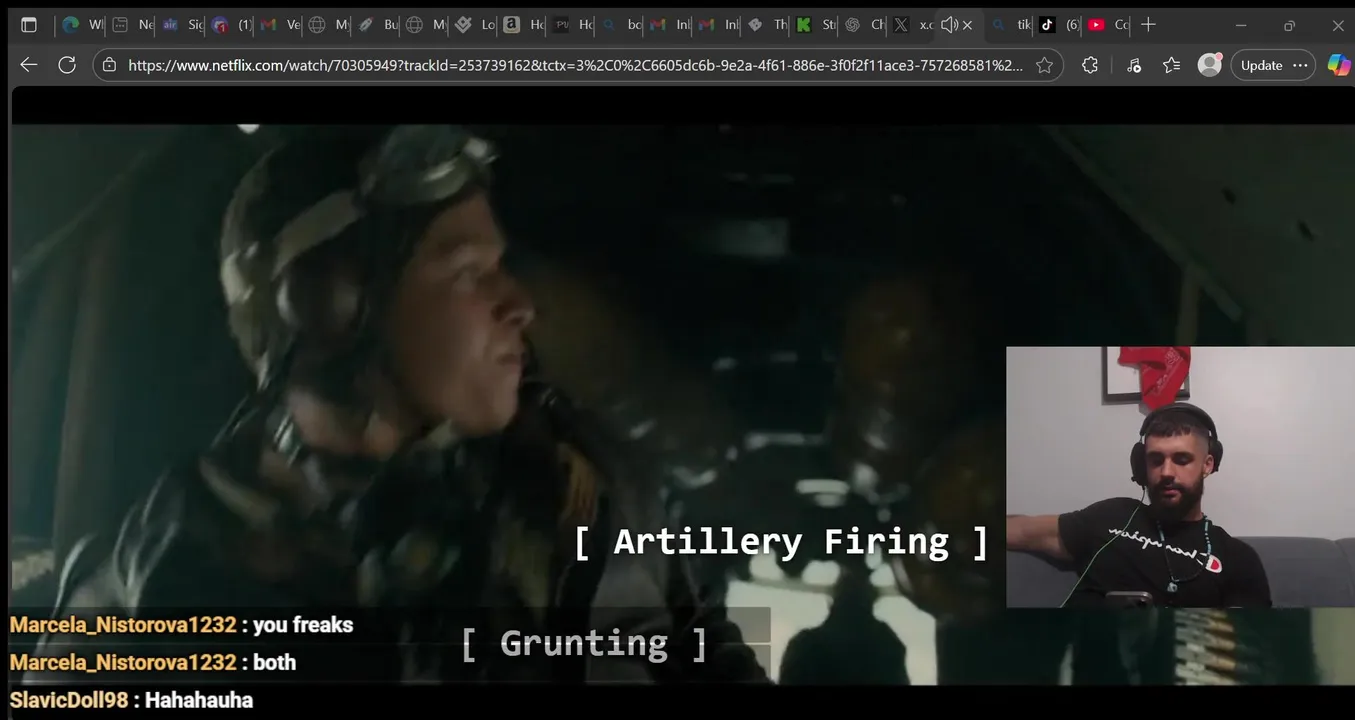Open the Favorites list icon
Screen dimensions: 1355x720
(x=1171, y=65)
